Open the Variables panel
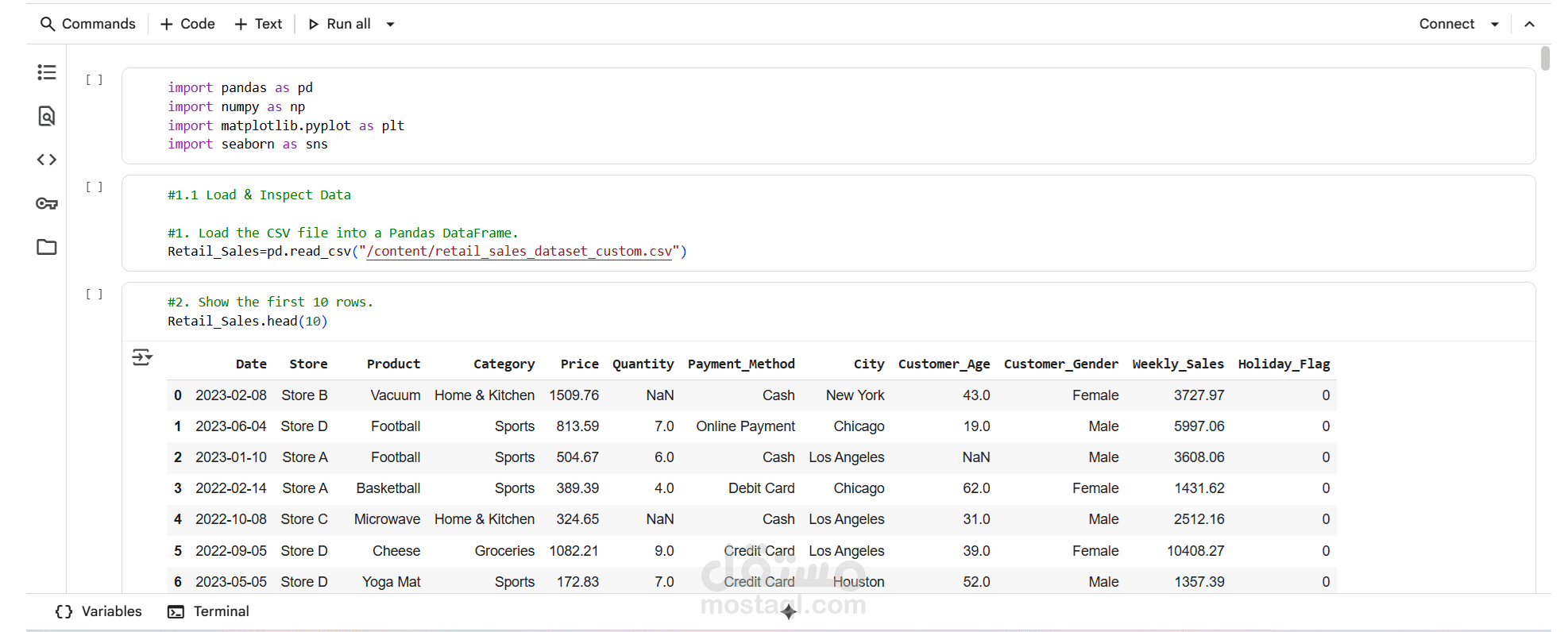 coord(98,611)
